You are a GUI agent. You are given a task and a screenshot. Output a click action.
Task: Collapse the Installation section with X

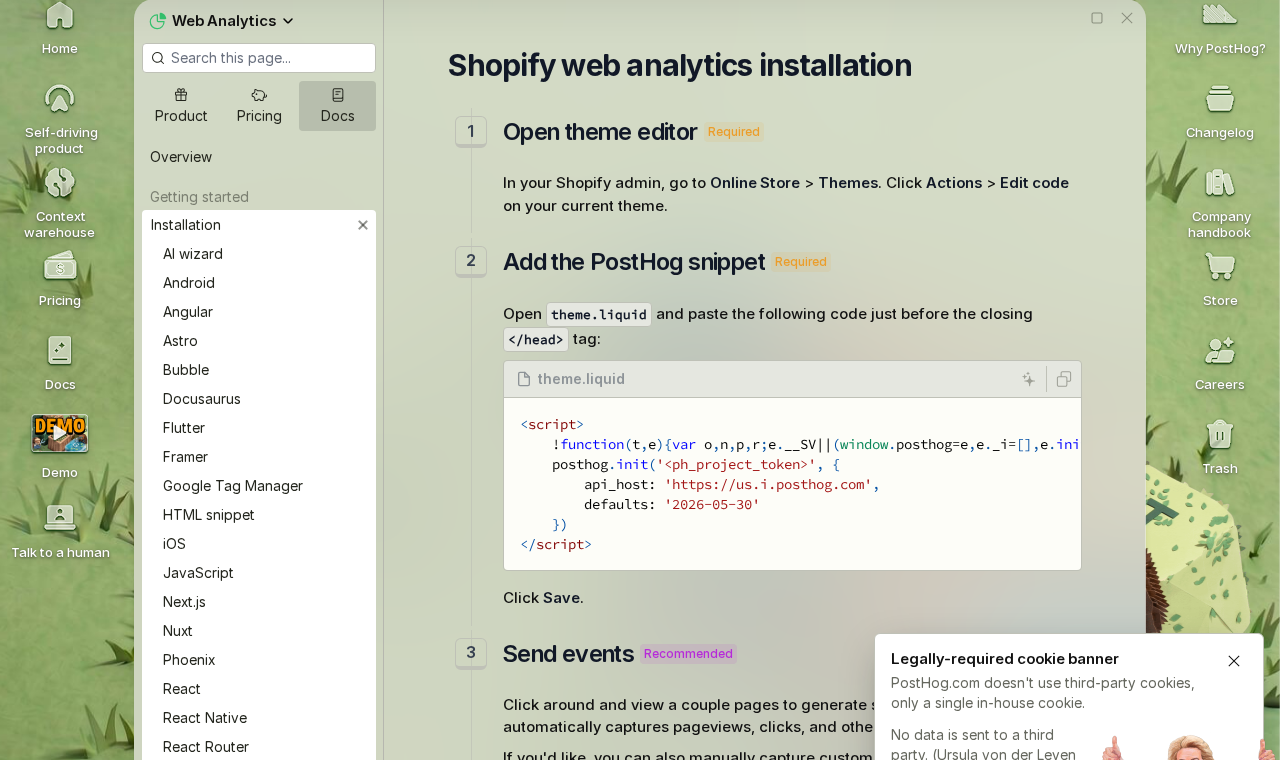pos(363,225)
